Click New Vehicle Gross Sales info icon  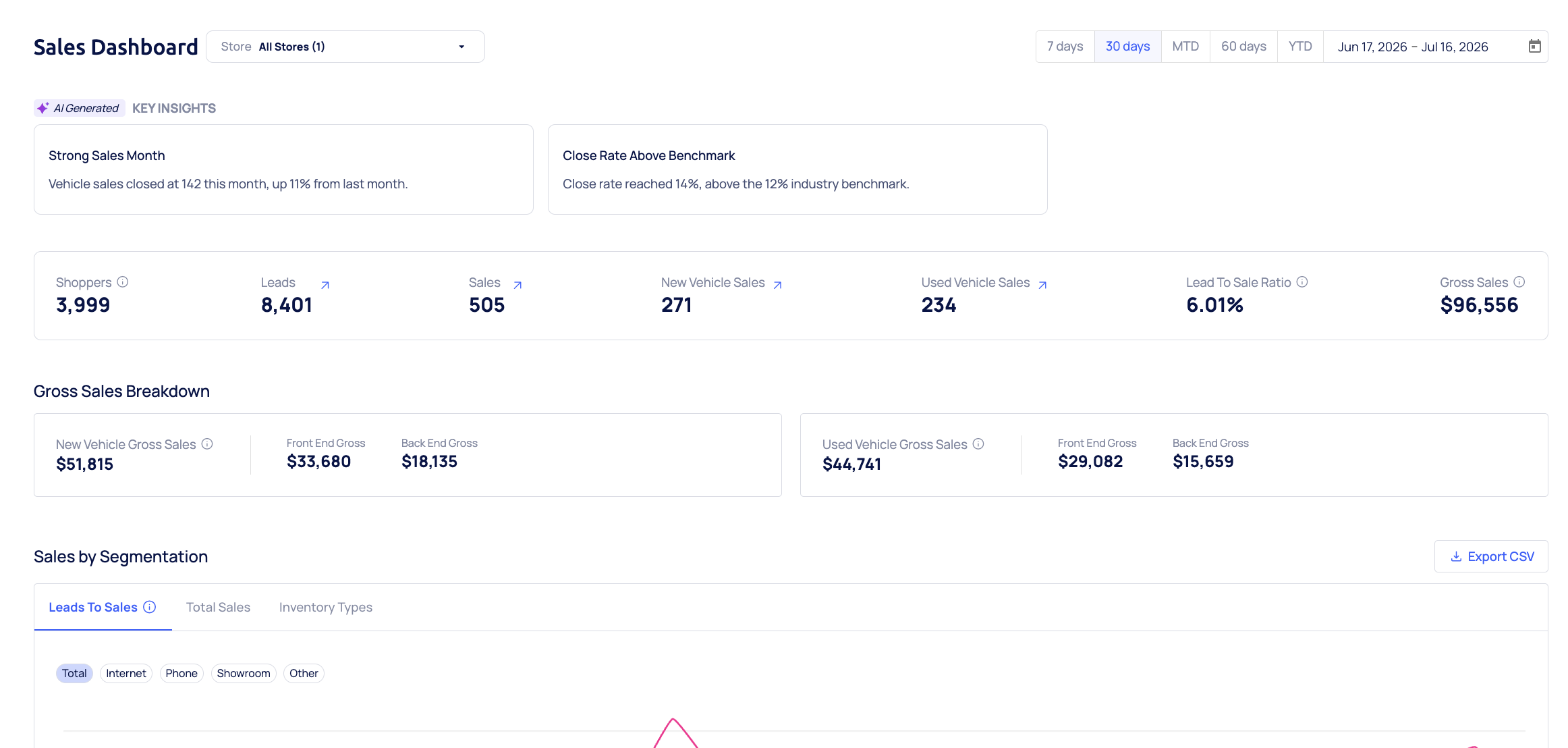(x=207, y=444)
